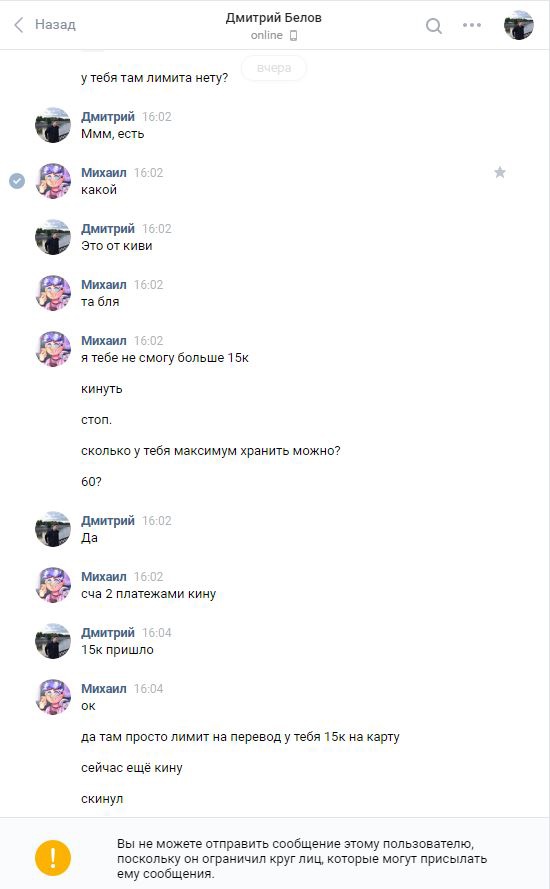Click the вчера date label
The image size is (550, 889).
(x=274, y=68)
